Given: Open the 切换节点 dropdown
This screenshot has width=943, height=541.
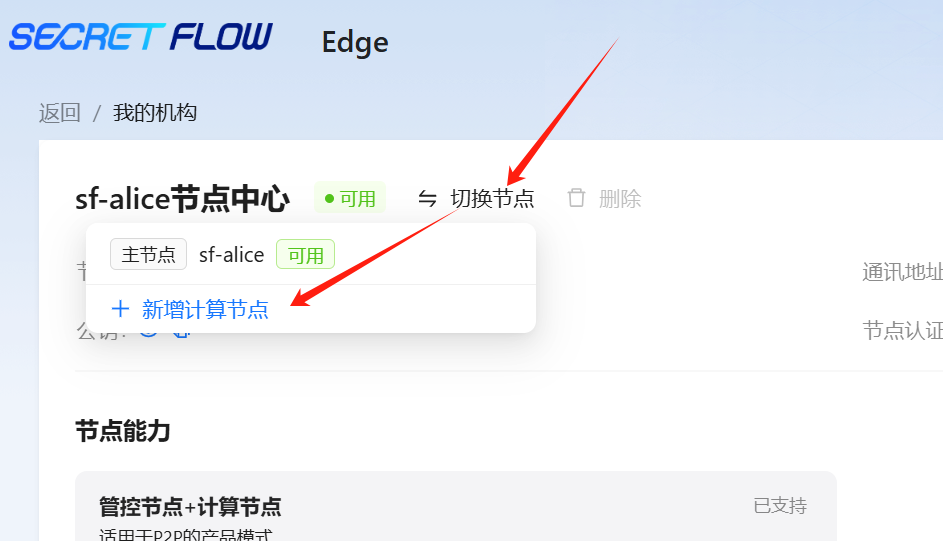Looking at the screenshot, I should point(476,198).
